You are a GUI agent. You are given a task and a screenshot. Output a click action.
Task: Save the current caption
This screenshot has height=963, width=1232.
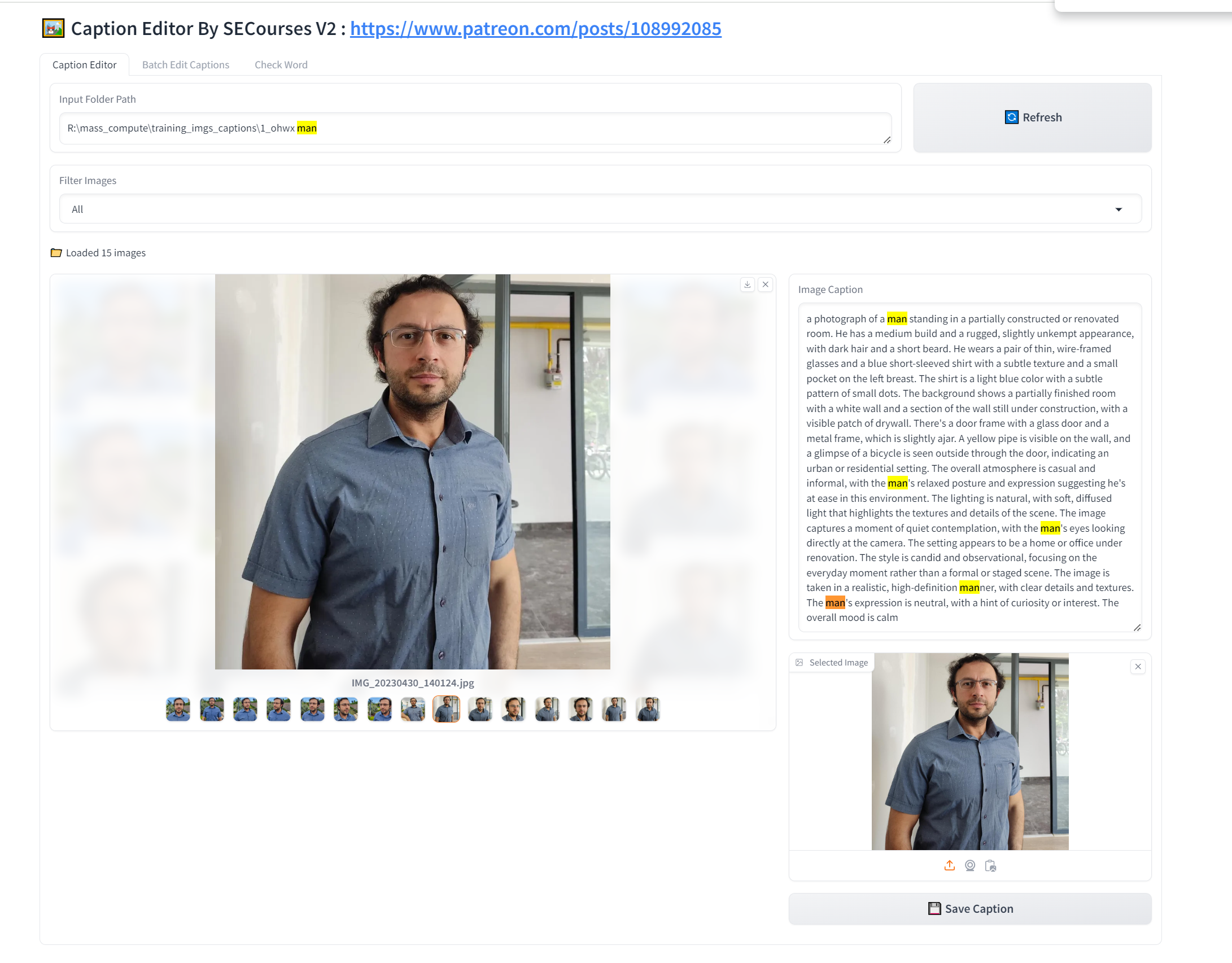click(x=969, y=908)
